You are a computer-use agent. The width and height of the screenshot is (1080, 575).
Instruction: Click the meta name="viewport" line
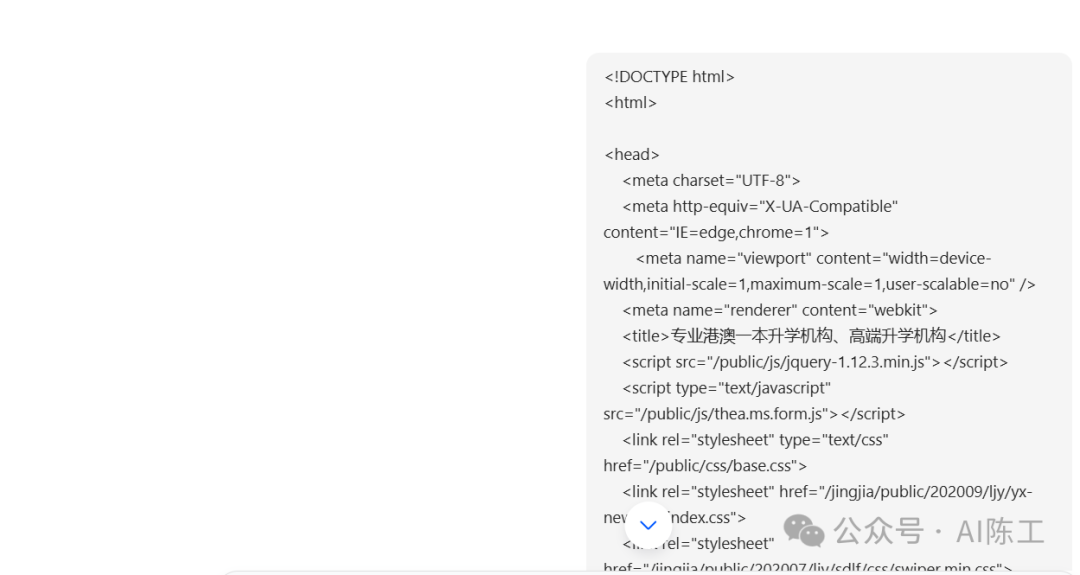[813, 259]
